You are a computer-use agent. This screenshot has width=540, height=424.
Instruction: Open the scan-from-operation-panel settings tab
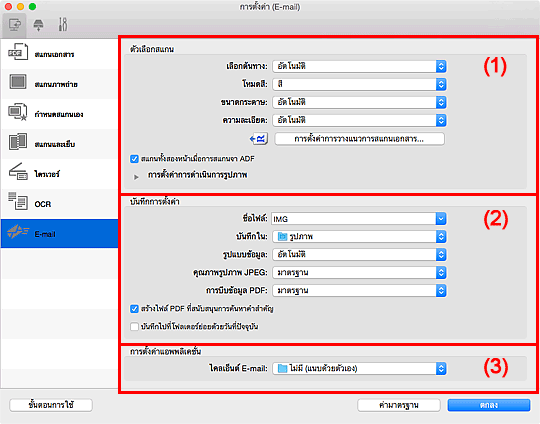click(38, 25)
